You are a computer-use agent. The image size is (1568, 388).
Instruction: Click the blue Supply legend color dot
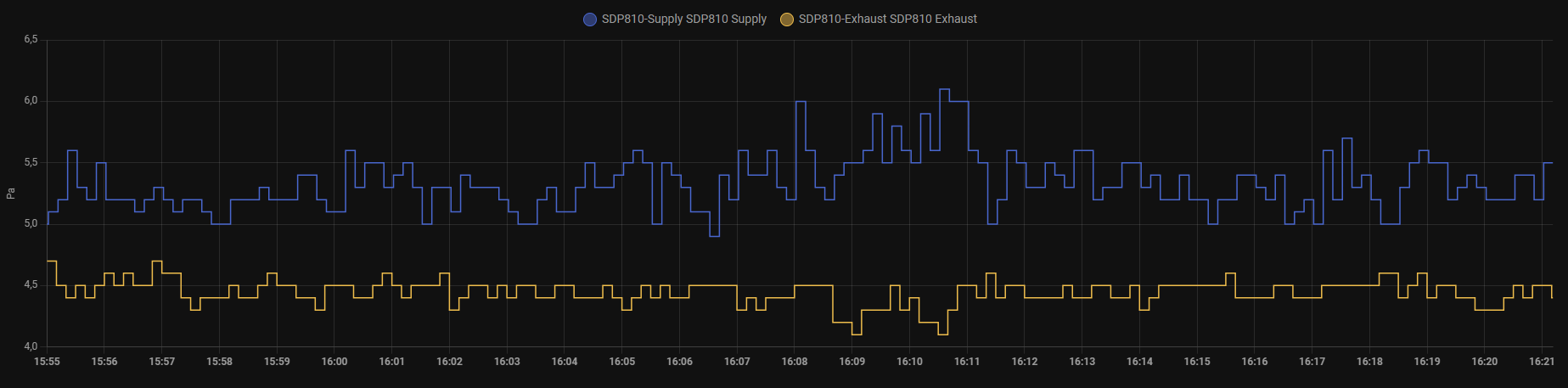click(590, 19)
